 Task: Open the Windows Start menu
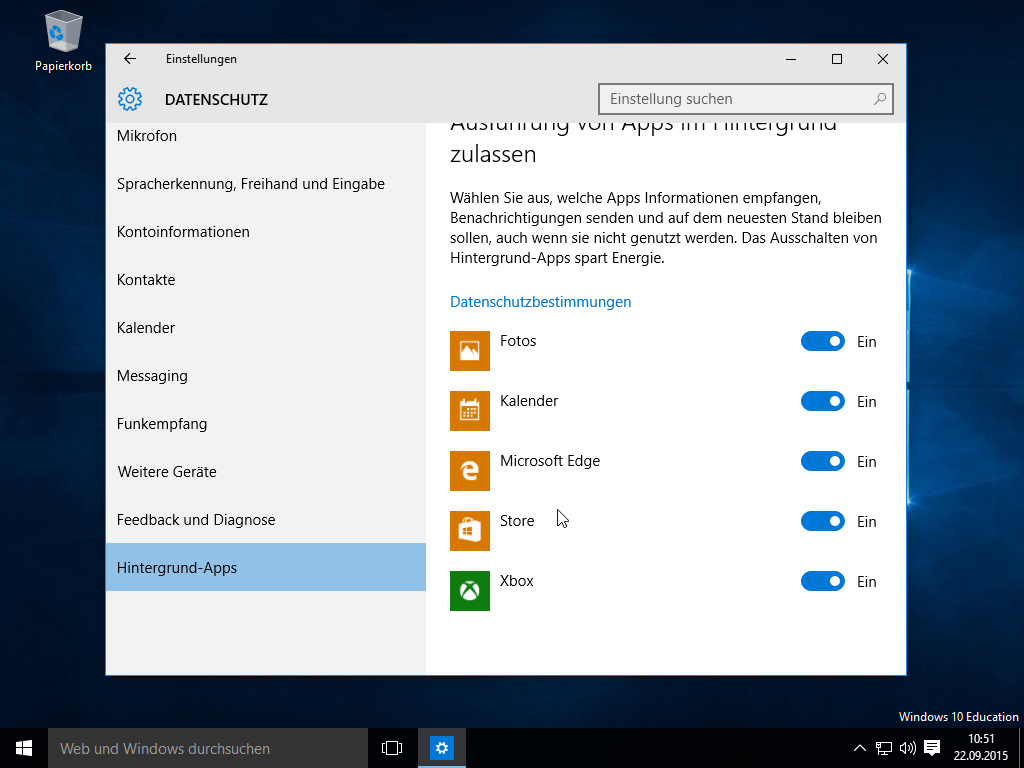(x=24, y=748)
